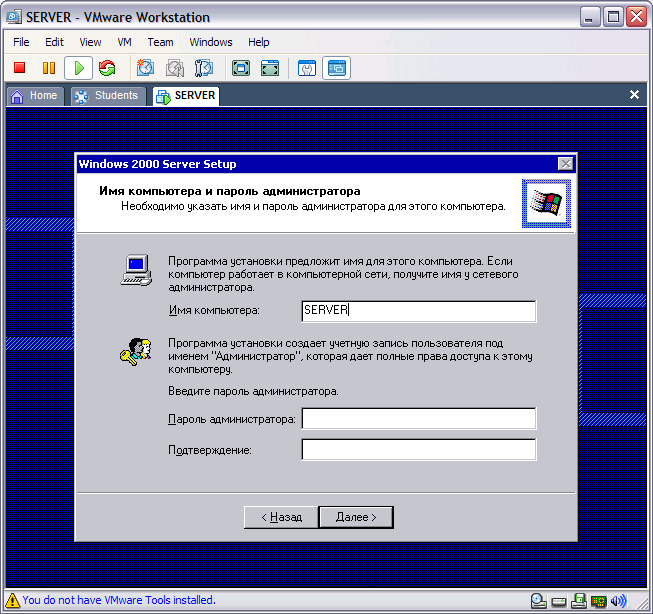
Task: Click the Console view toolbar icon
Action: point(336,68)
